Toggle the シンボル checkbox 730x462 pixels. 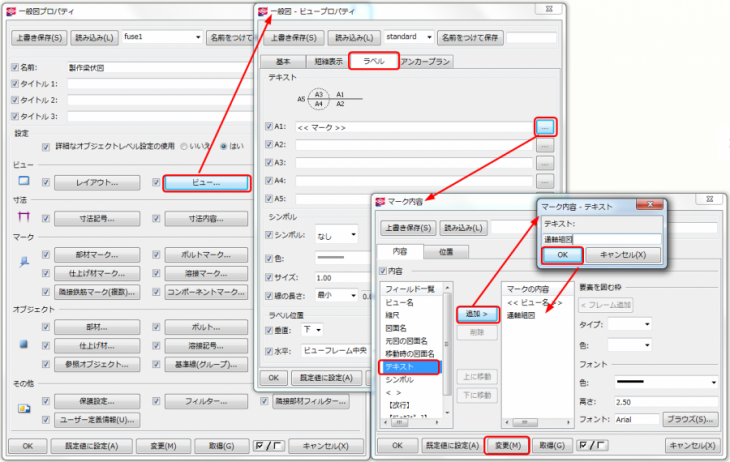tap(269, 235)
